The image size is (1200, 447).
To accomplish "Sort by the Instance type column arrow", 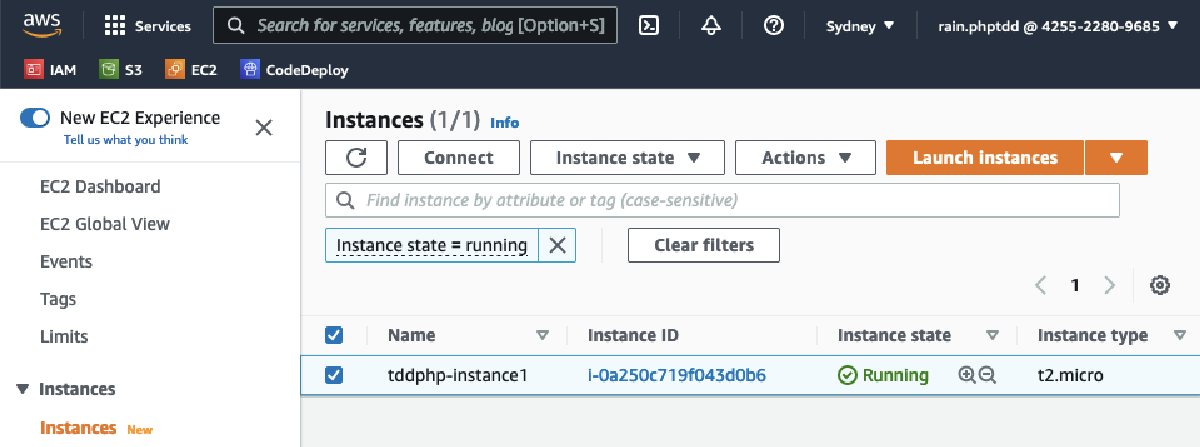I will click(x=1179, y=335).
